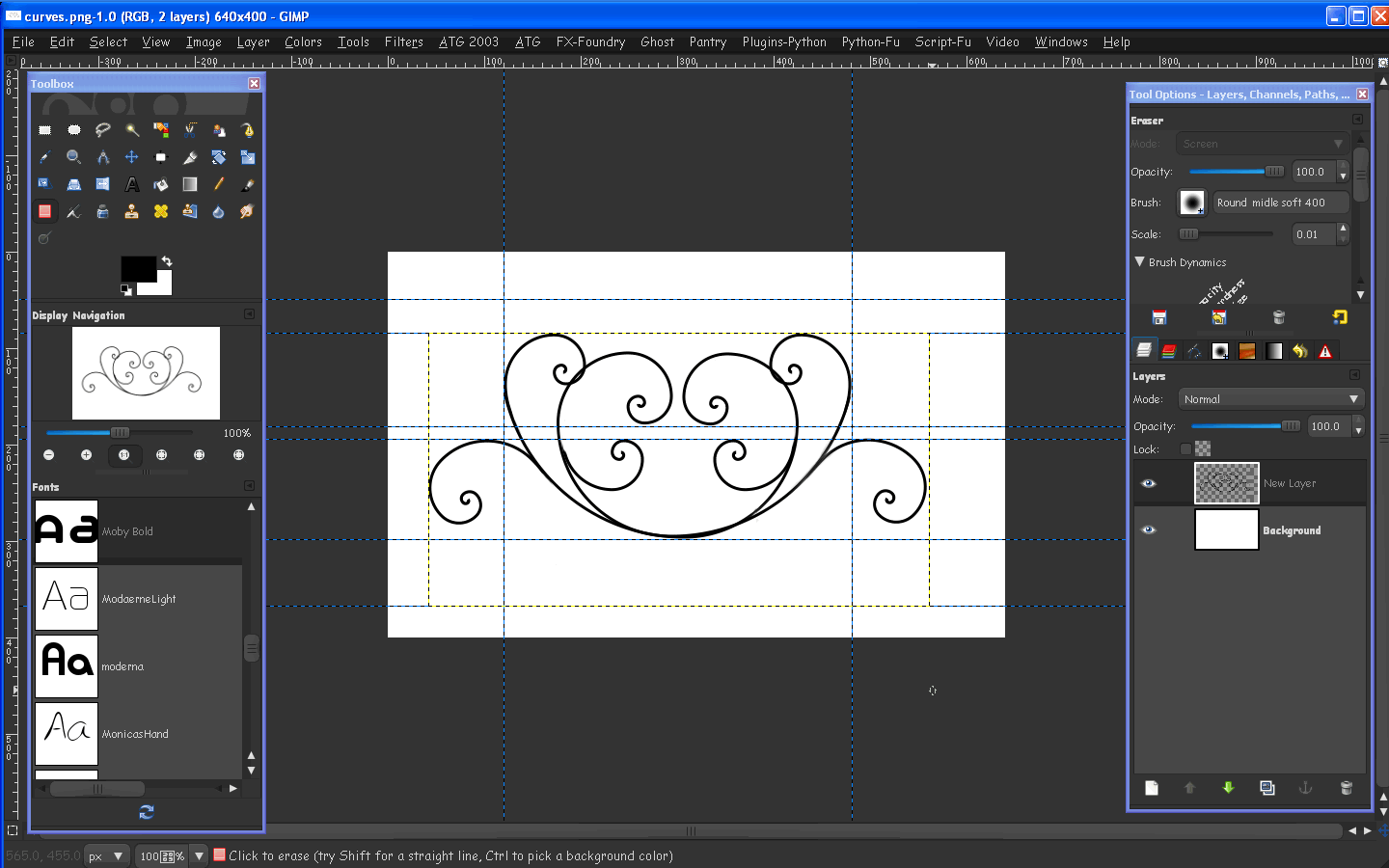This screenshot has height=868, width=1389.
Task: Select the Smudge finger tool
Action: click(x=247, y=210)
